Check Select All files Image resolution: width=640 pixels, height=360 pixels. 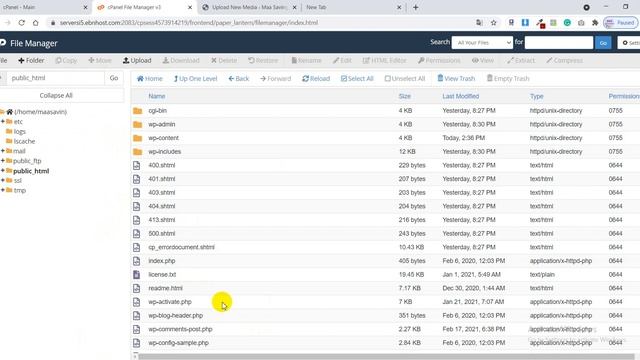pos(357,78)
